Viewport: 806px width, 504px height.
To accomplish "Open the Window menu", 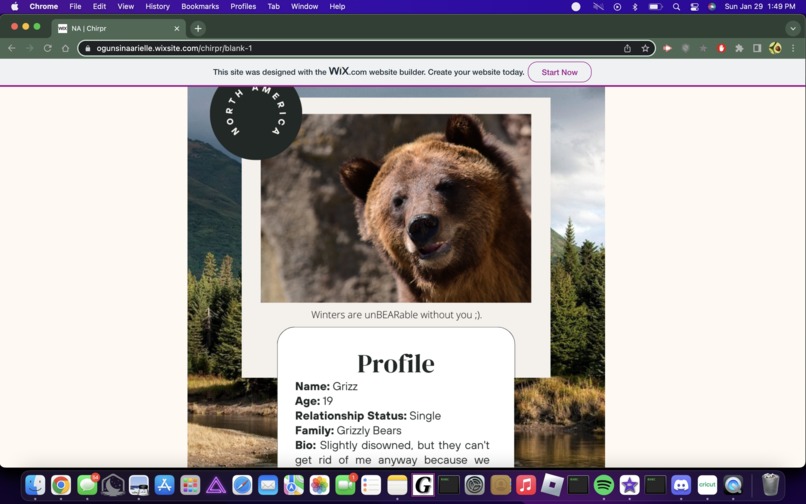I will 304,7.
